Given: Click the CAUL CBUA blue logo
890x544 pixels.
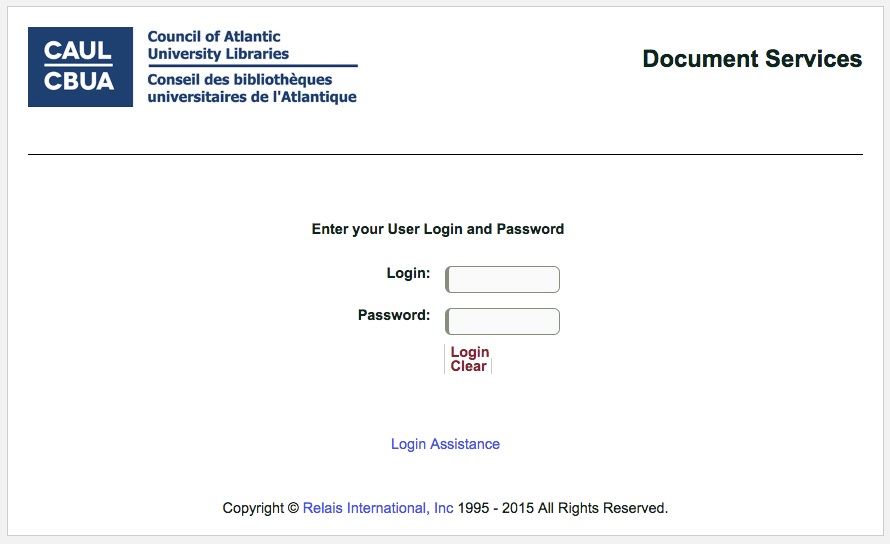Looking at the screenshot, I should (80, 67).
